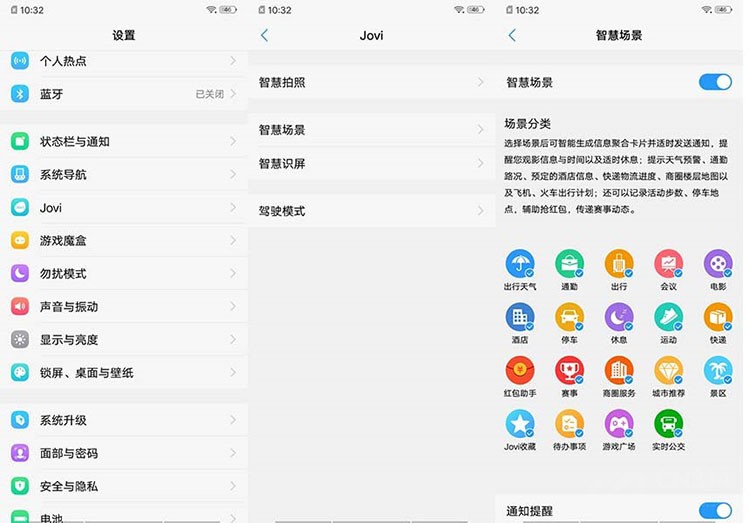Select the 电影 film reel scene icon
Viewport: 750px width, 523px height.
pyautogui.click(x=717, y=264)
